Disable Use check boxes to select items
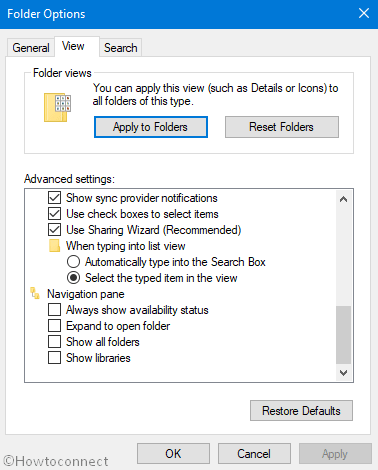Image resolution: width=378 pixels, height=470 pixels. [54, 214]
